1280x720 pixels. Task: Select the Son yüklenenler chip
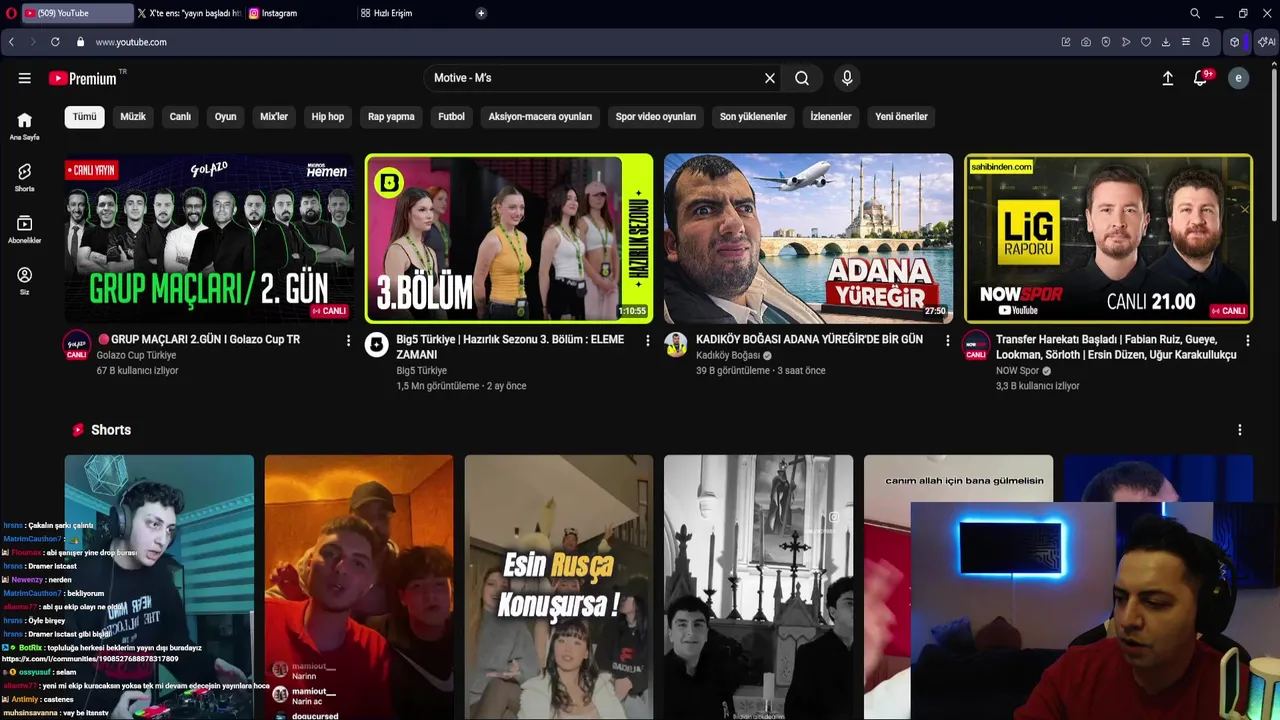point(753,117)
